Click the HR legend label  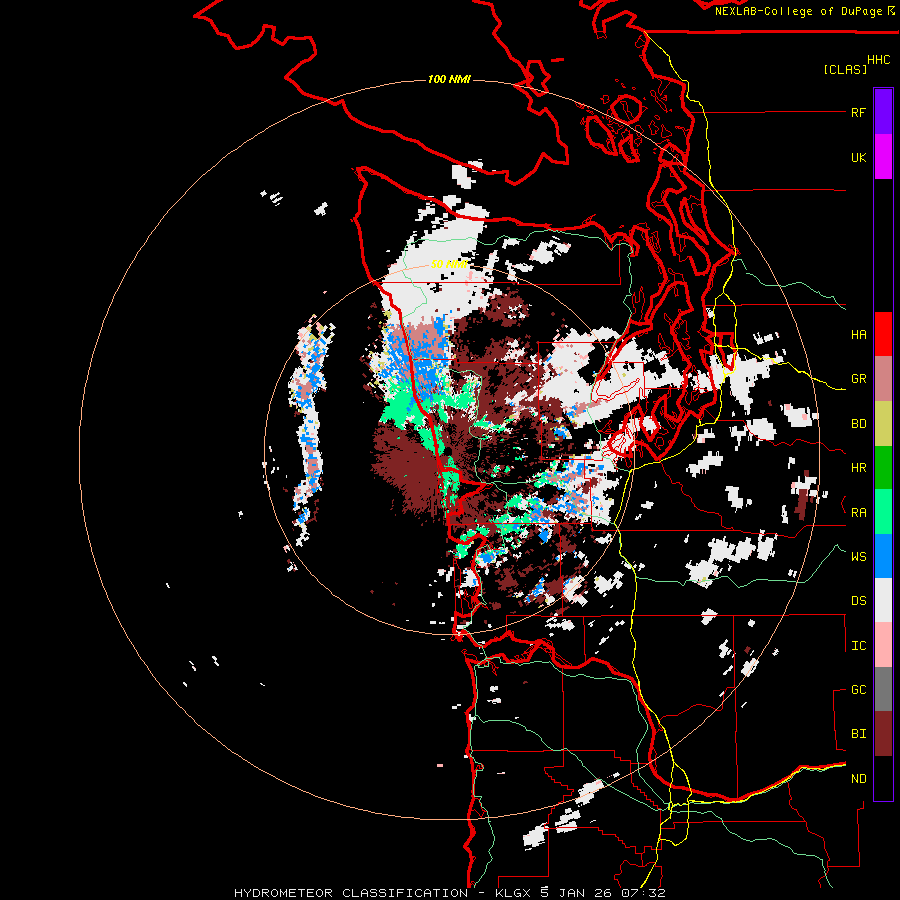coord(858,468)
